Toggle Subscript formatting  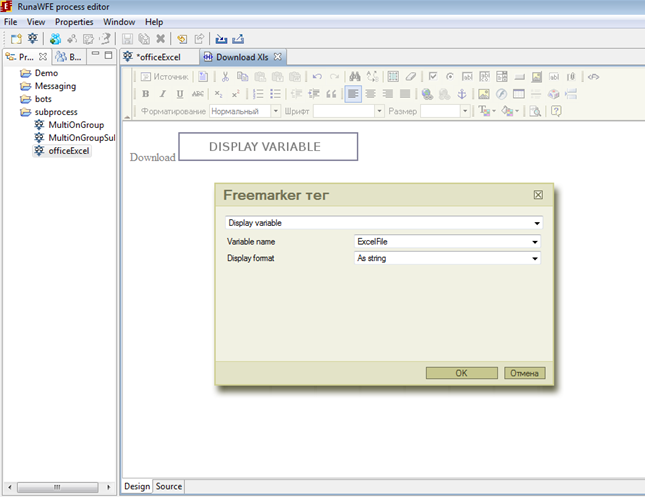click(219, 94)
